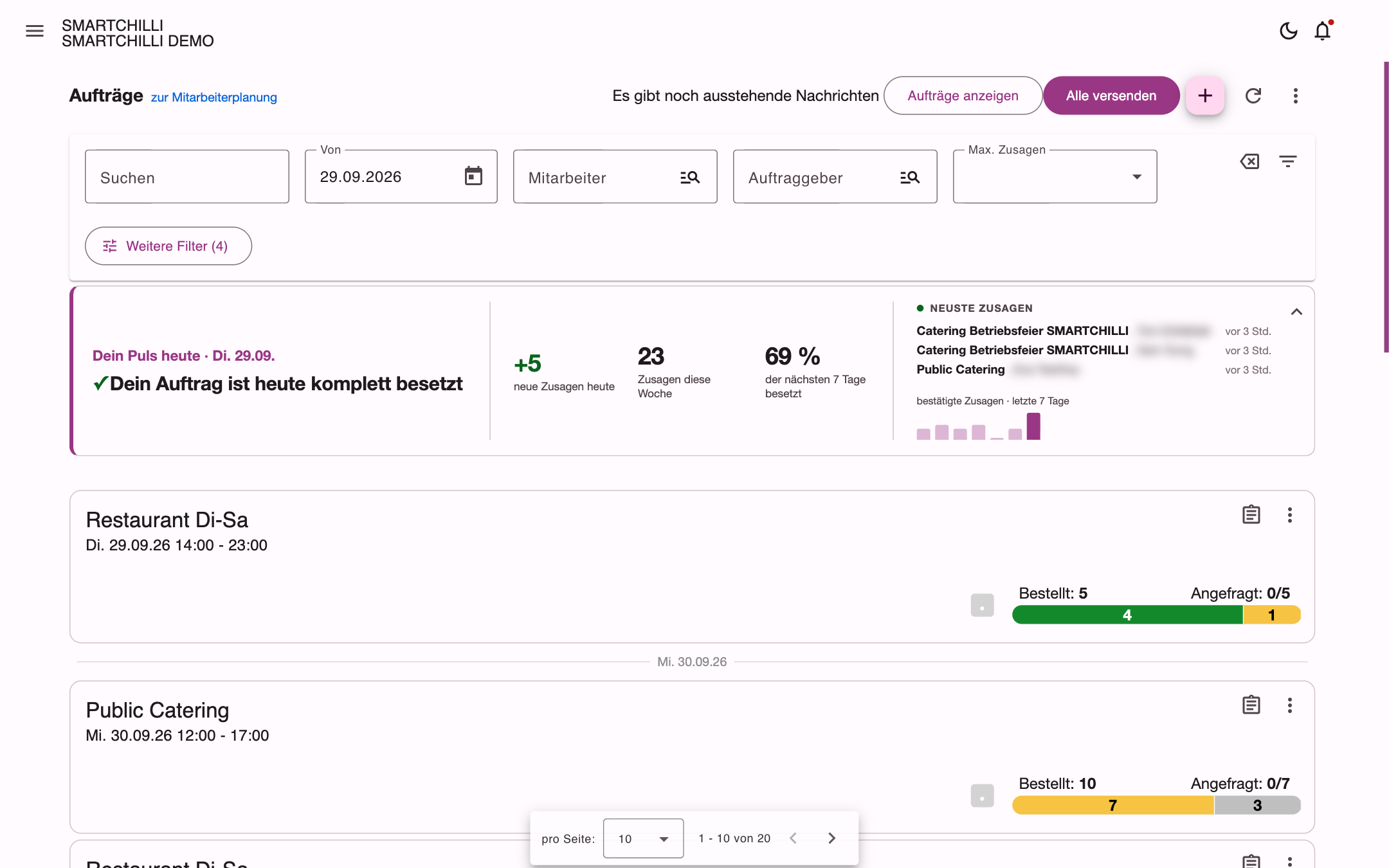Image resolution: width=1389 pixels, height=868 pixels.
Task: Click Aufträge anzeigen button
Action: [x=963, y=96]
